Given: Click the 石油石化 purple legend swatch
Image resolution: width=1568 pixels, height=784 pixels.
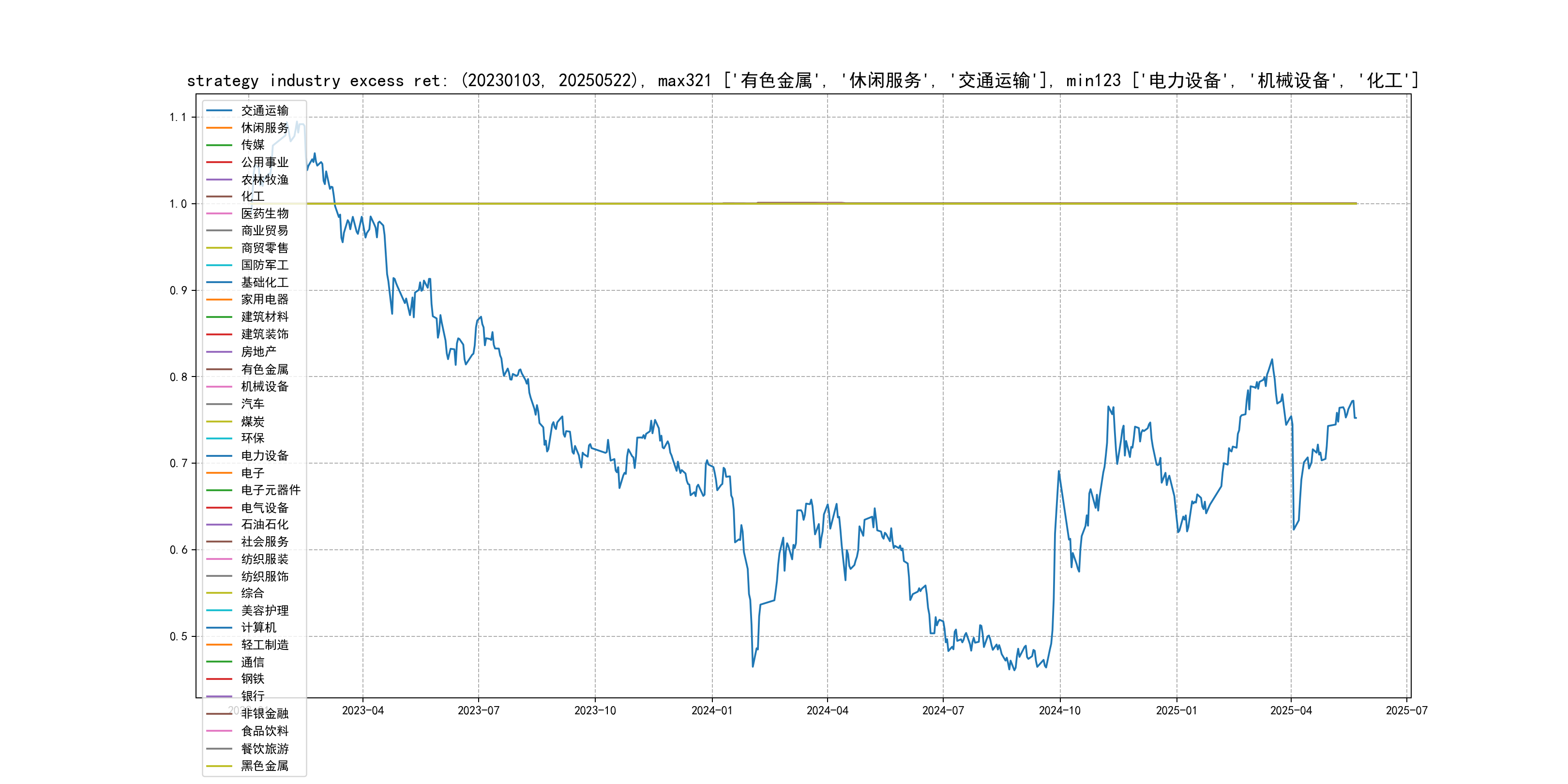Looking at the screenshot, I should (219, 525).
